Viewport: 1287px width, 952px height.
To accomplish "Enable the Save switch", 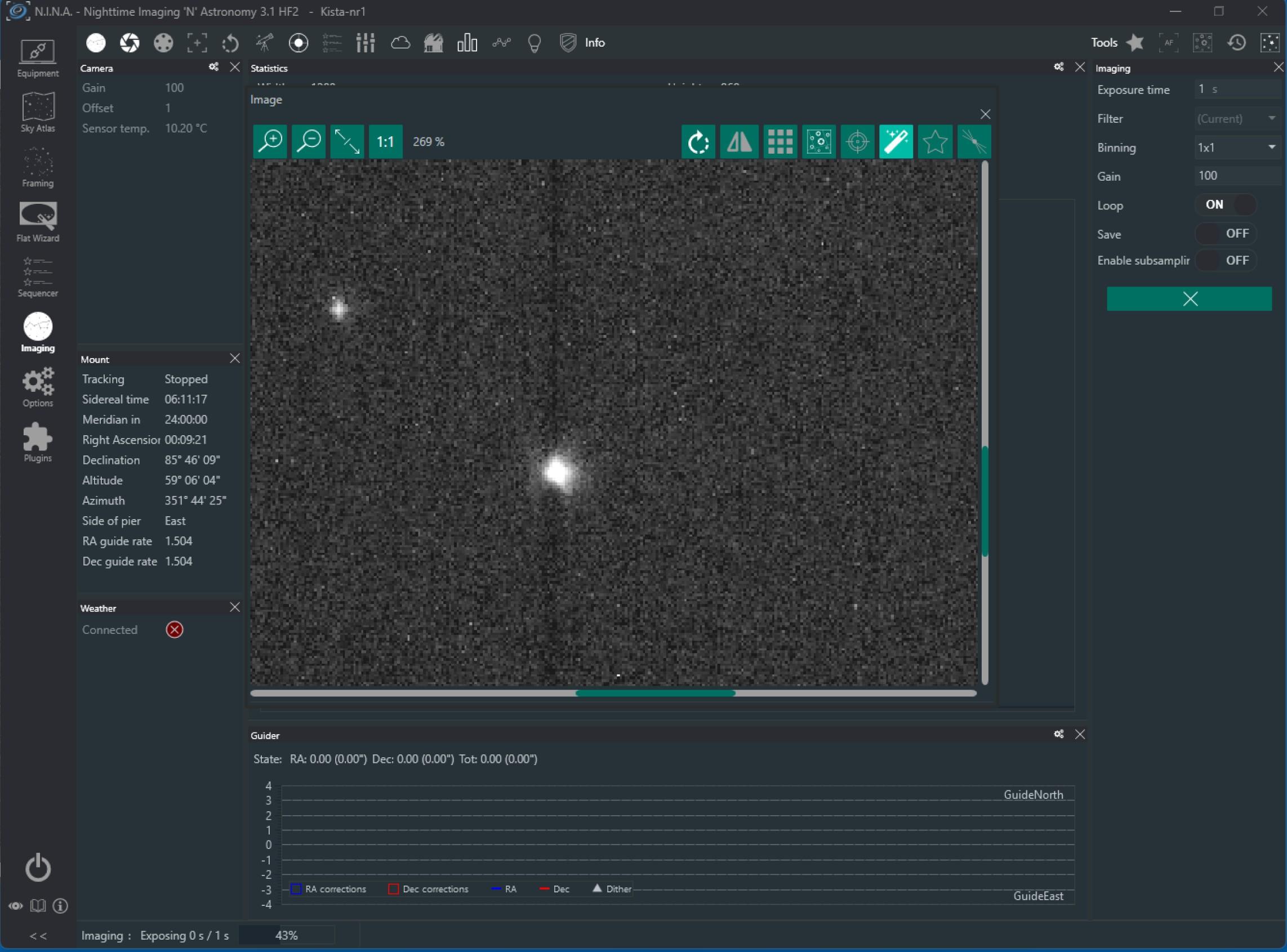I will click(x=1225, y=234).
